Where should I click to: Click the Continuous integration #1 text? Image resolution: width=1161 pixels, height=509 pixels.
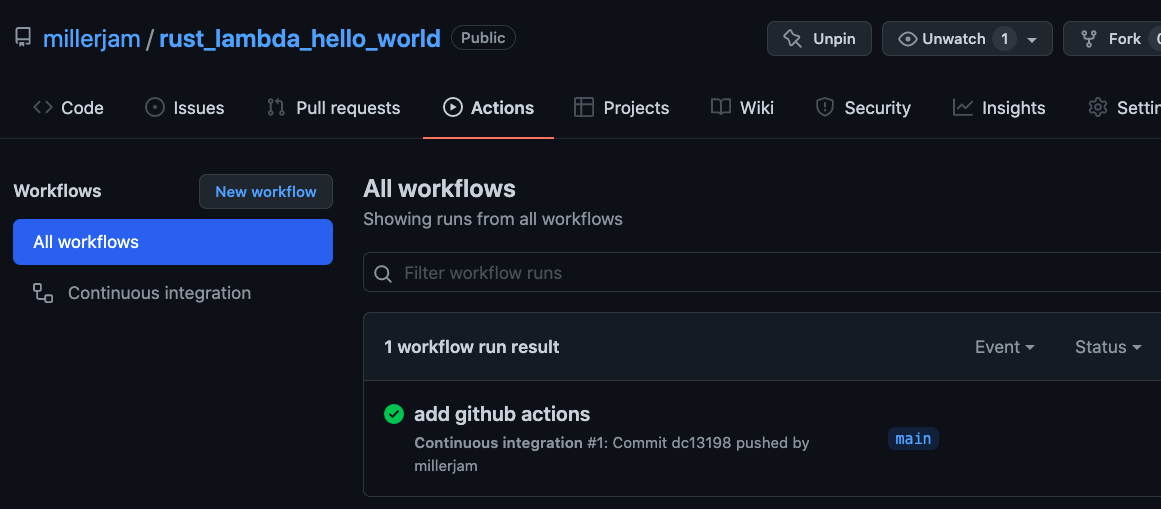tap(510, 443)
